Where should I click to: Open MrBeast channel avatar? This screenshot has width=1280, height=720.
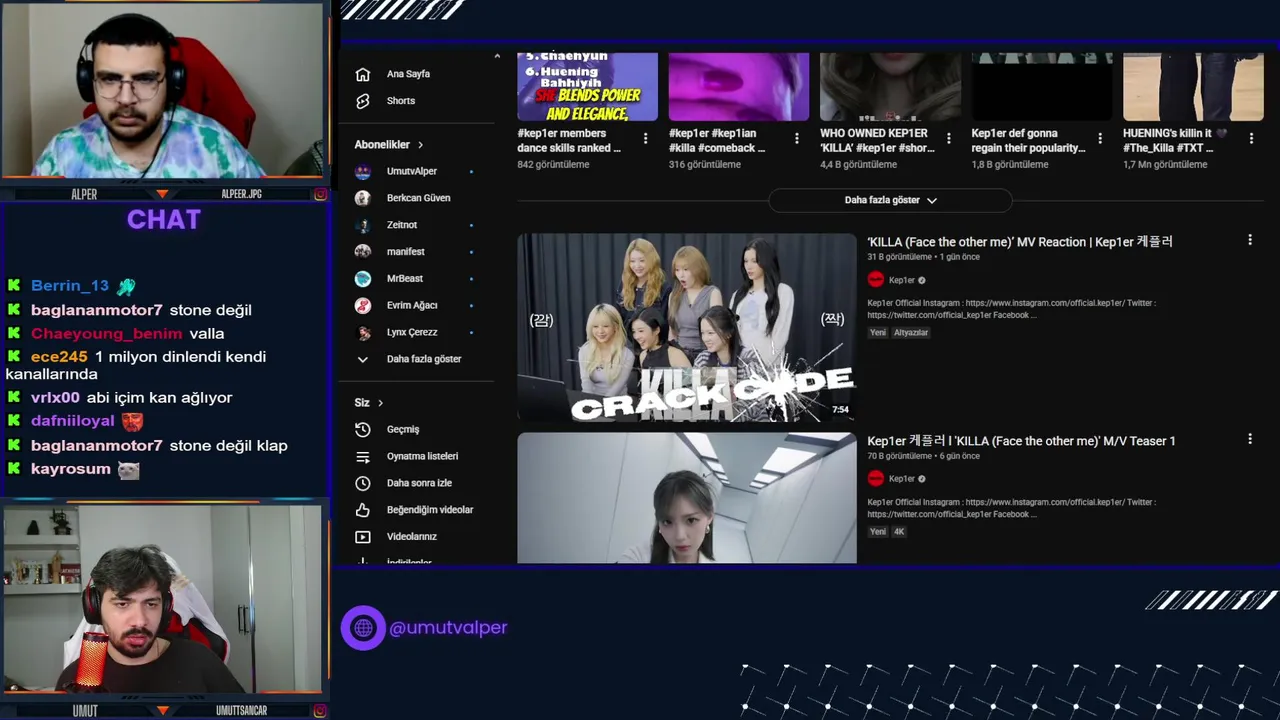[363, 279]
